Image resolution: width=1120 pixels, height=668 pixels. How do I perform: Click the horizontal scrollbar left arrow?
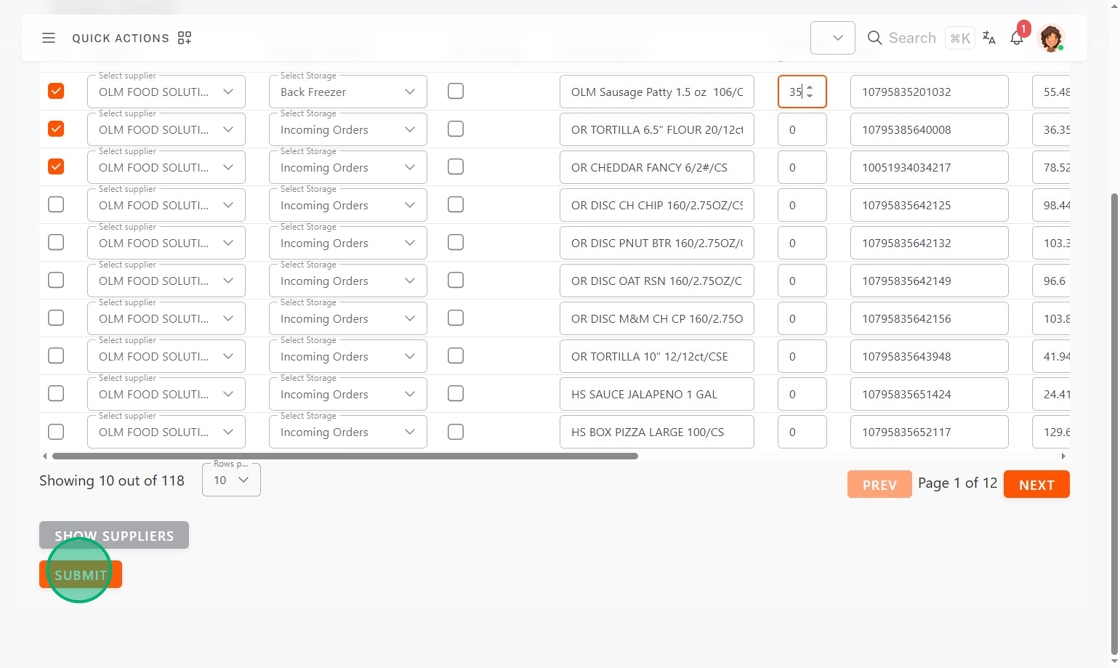coord(45,456)
